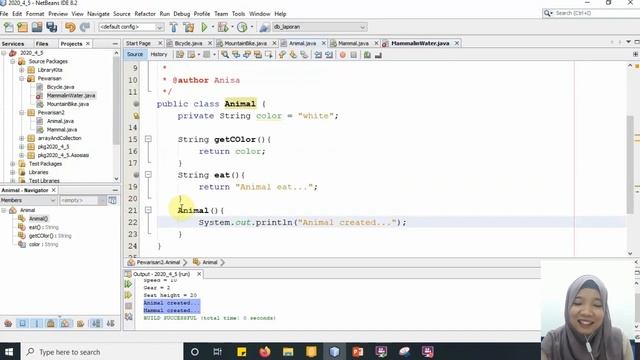Switch to the Files panel tab
640x360 pixels.
click(x=42, y=44)
